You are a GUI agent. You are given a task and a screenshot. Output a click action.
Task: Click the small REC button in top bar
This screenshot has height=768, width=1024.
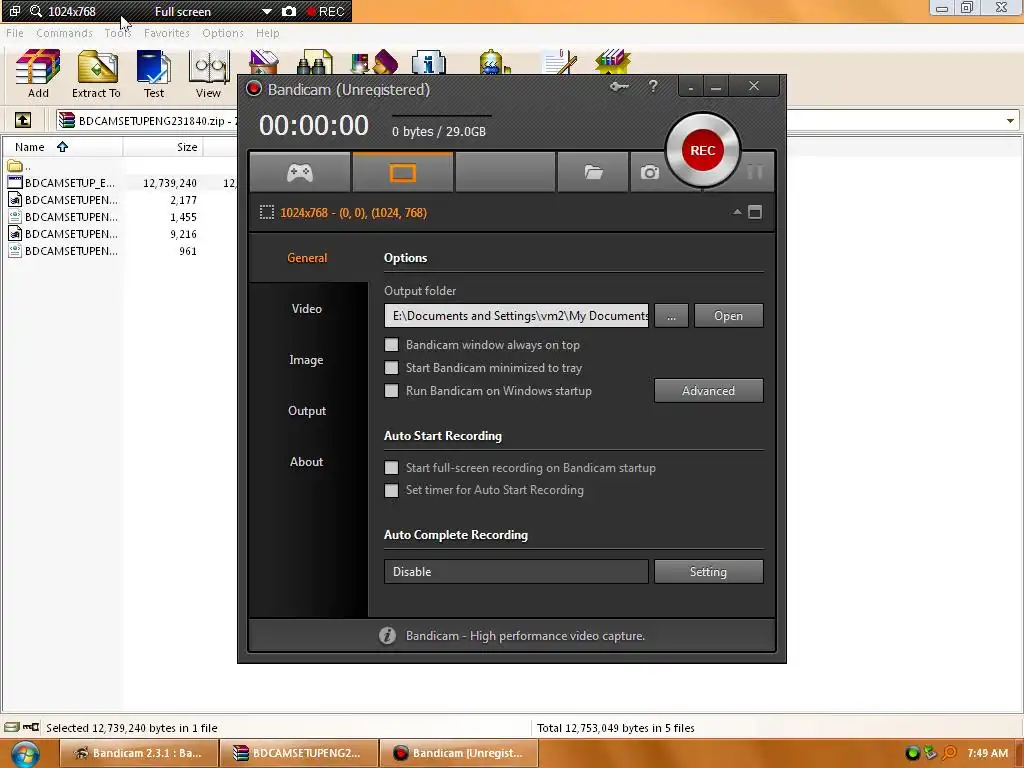pos(326,11)
